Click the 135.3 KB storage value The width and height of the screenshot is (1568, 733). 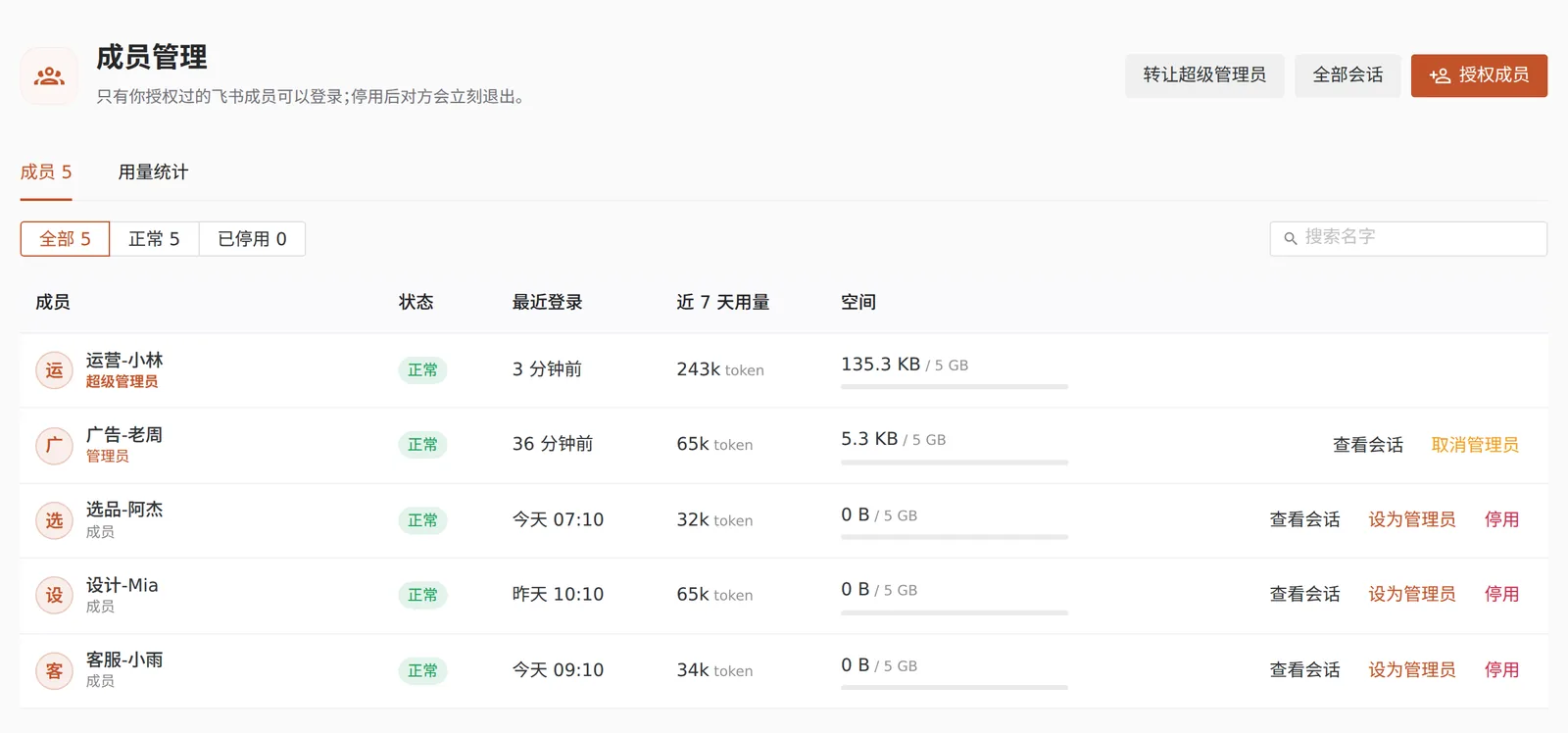(x=880, y=365)
